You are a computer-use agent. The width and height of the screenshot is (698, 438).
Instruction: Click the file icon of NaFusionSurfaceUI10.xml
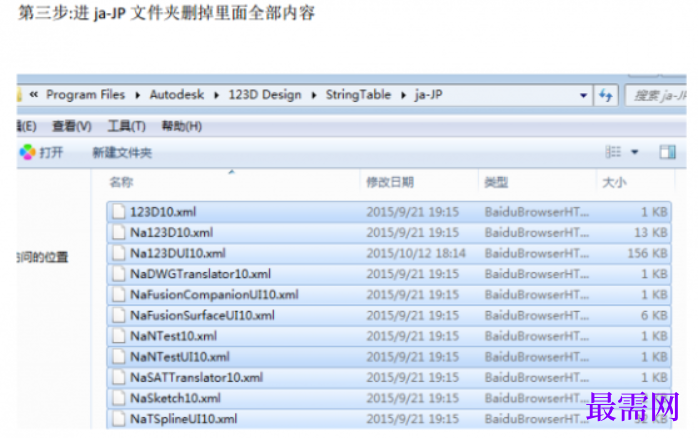(x=119, y=315)
